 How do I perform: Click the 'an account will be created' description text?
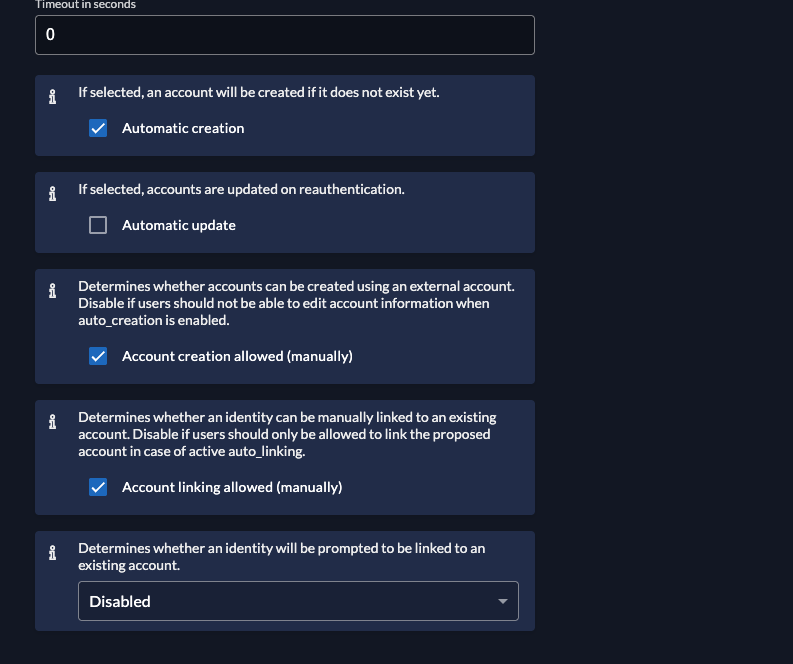click(x=258, y=92)
